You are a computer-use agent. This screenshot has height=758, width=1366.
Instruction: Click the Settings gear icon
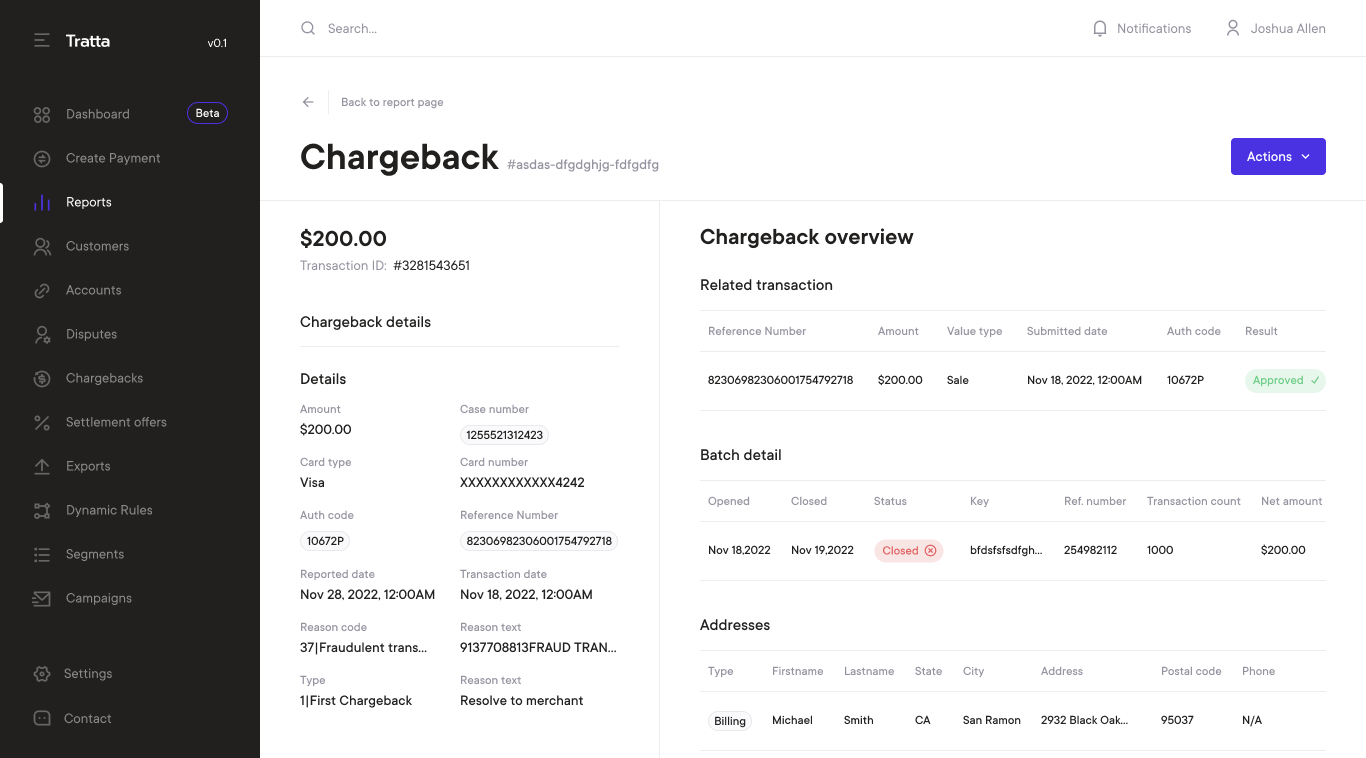42,674
